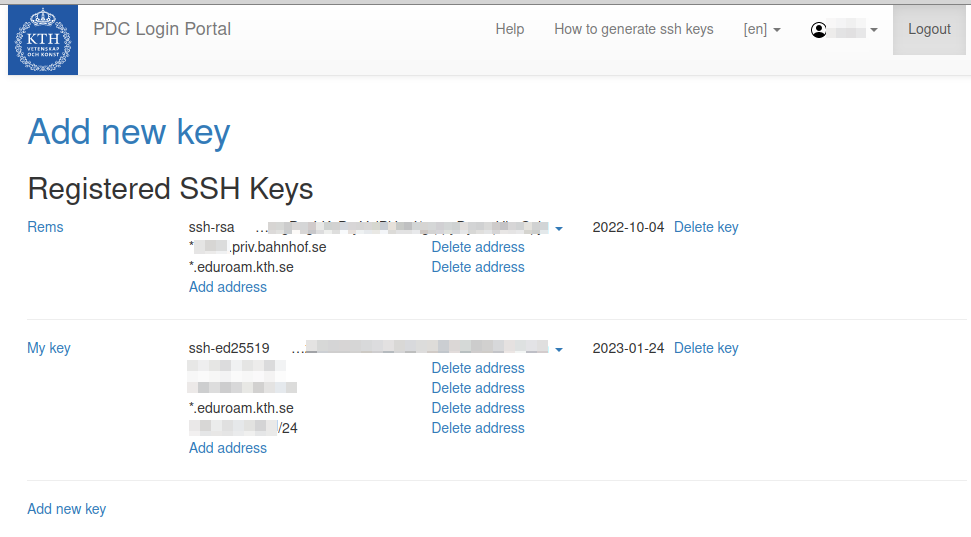The width and height of the screenshot is (971, 537).
Task: Delete the Rems key
Action: point(706,227)
